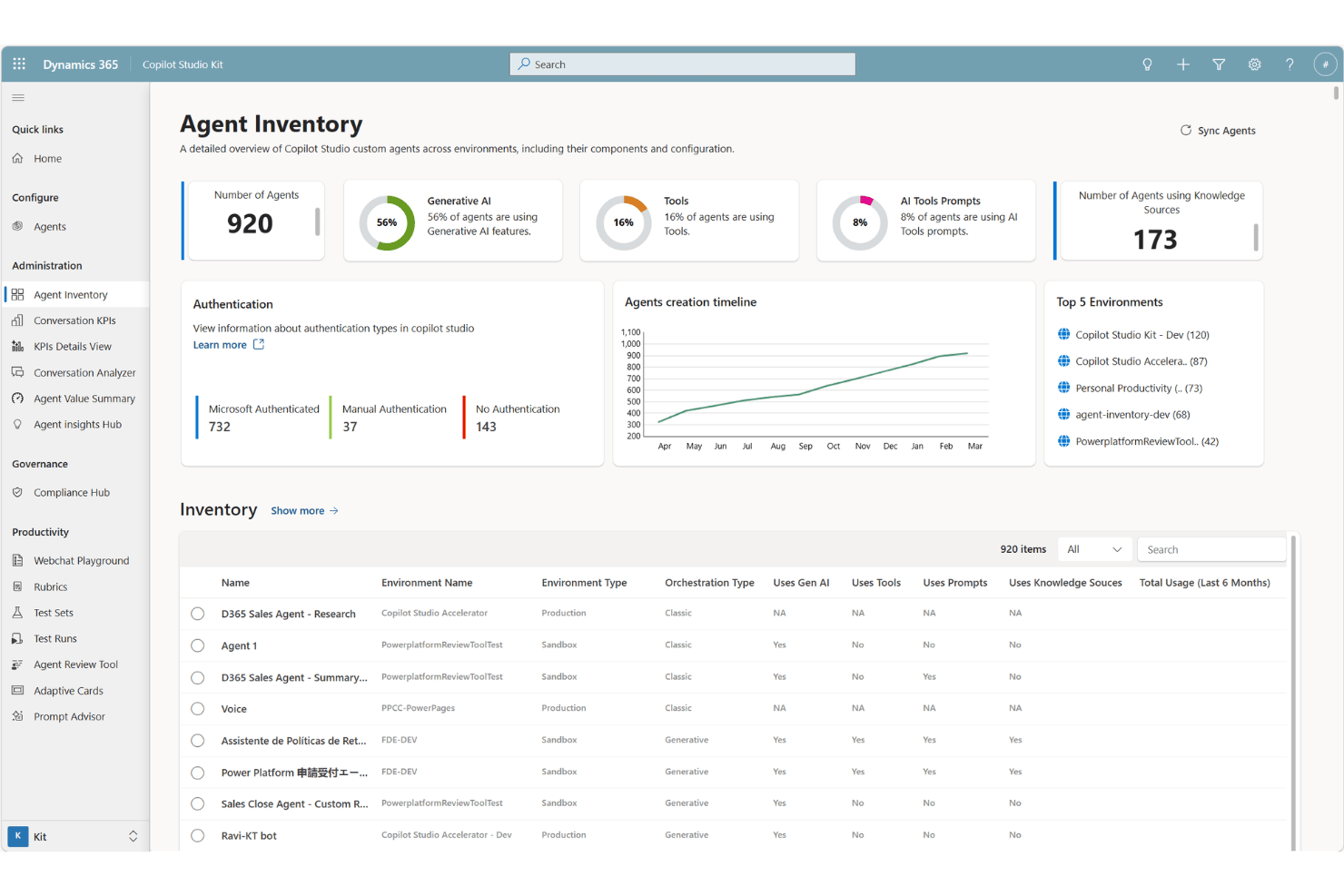The image size is (1344, 896).
Task: Click globe icon for Copilot Studio Kit - Dev
Action: click(1064, 334)
